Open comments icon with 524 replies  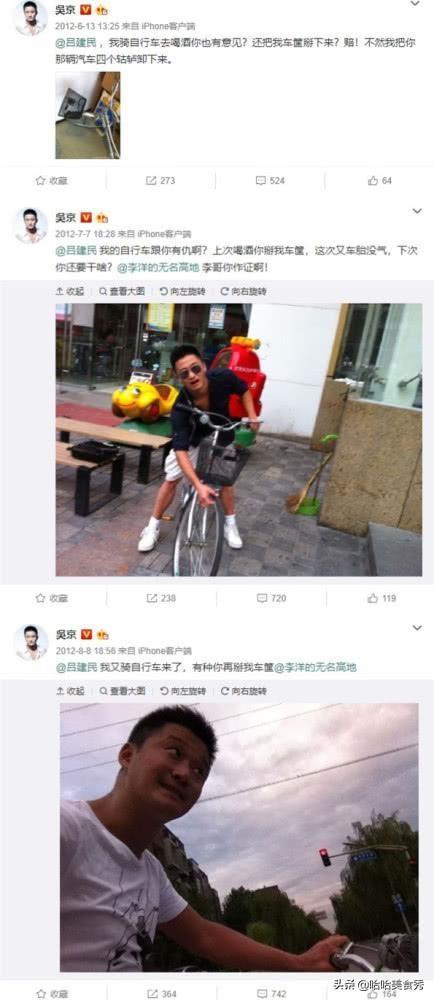[x=270, y=180]
